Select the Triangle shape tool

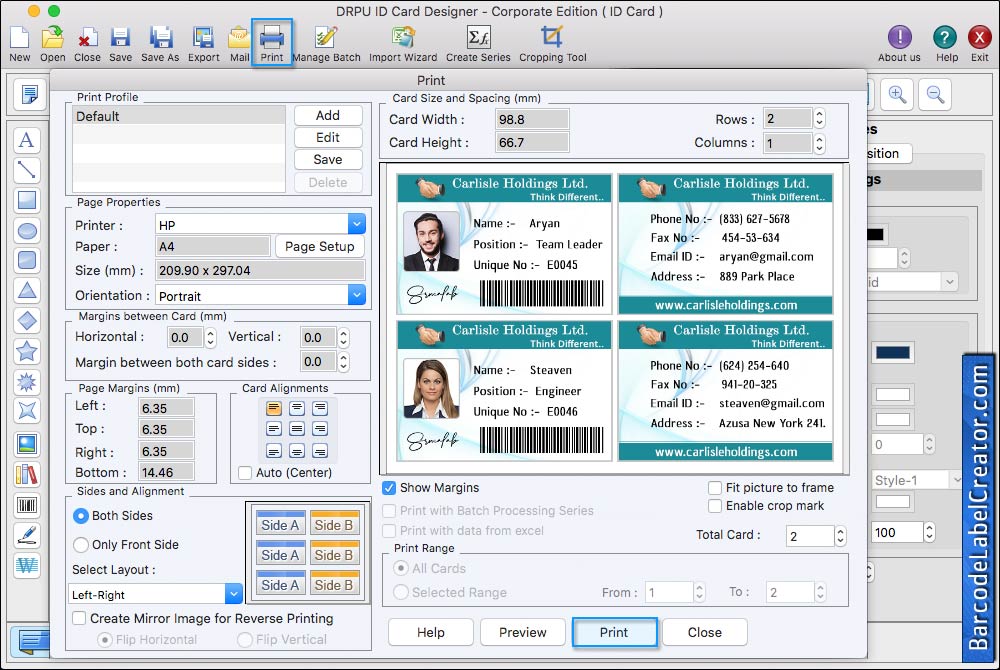click(x=27, y=290)
